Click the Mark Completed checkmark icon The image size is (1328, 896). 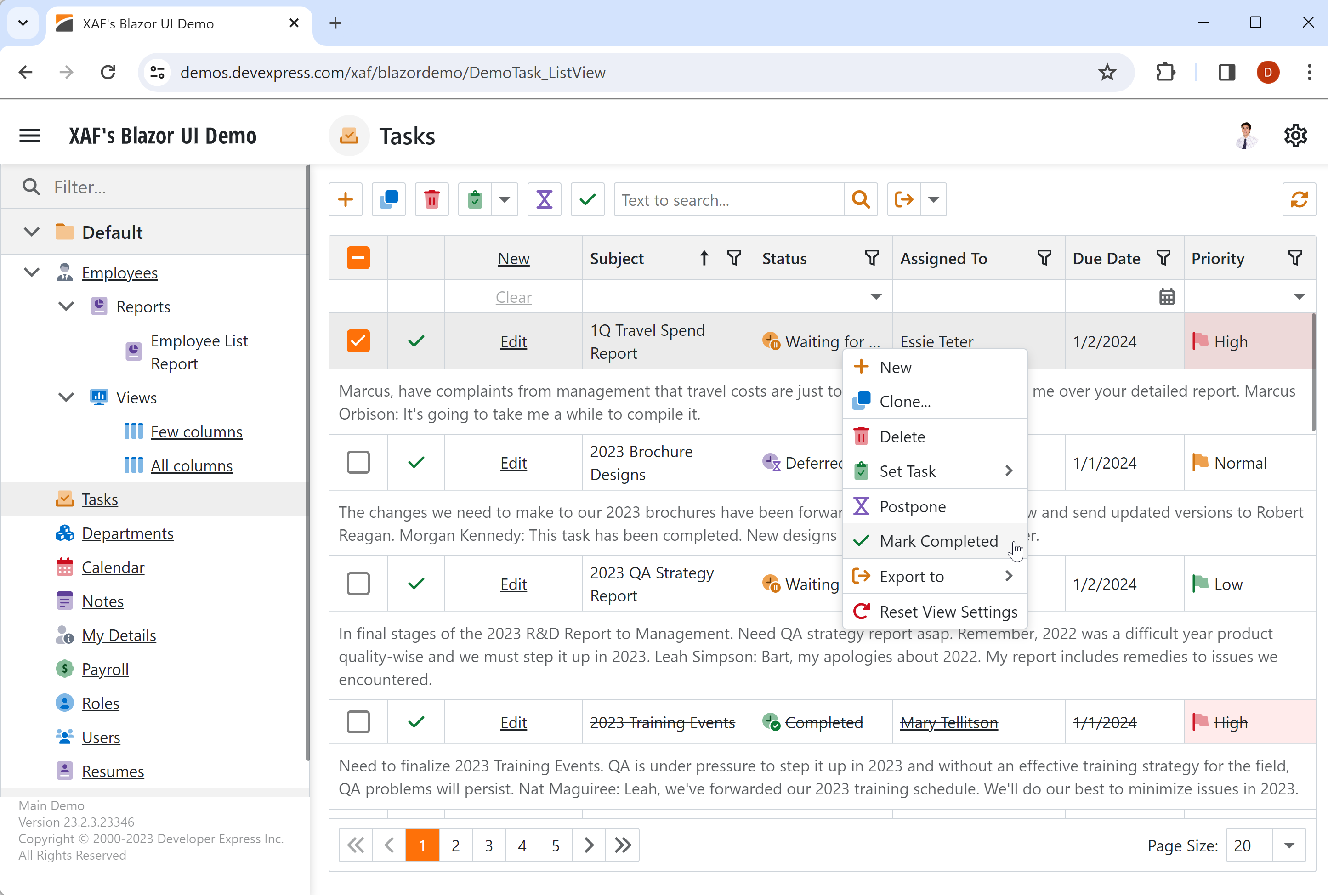pos(861,541)
